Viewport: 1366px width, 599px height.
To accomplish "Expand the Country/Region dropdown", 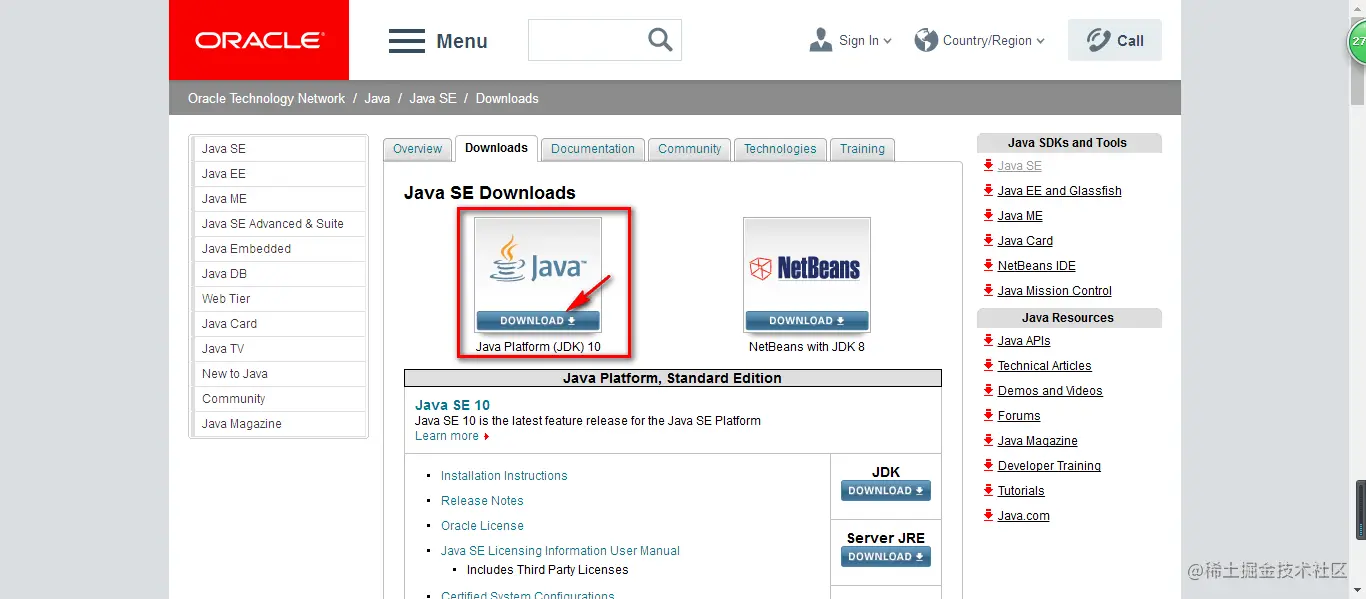I will tap(1040, 41).
